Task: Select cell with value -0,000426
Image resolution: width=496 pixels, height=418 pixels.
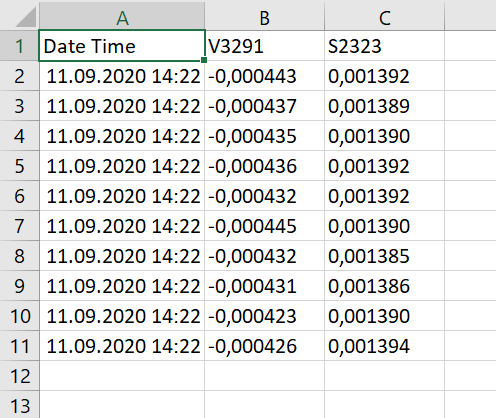Action: (264, 346)
